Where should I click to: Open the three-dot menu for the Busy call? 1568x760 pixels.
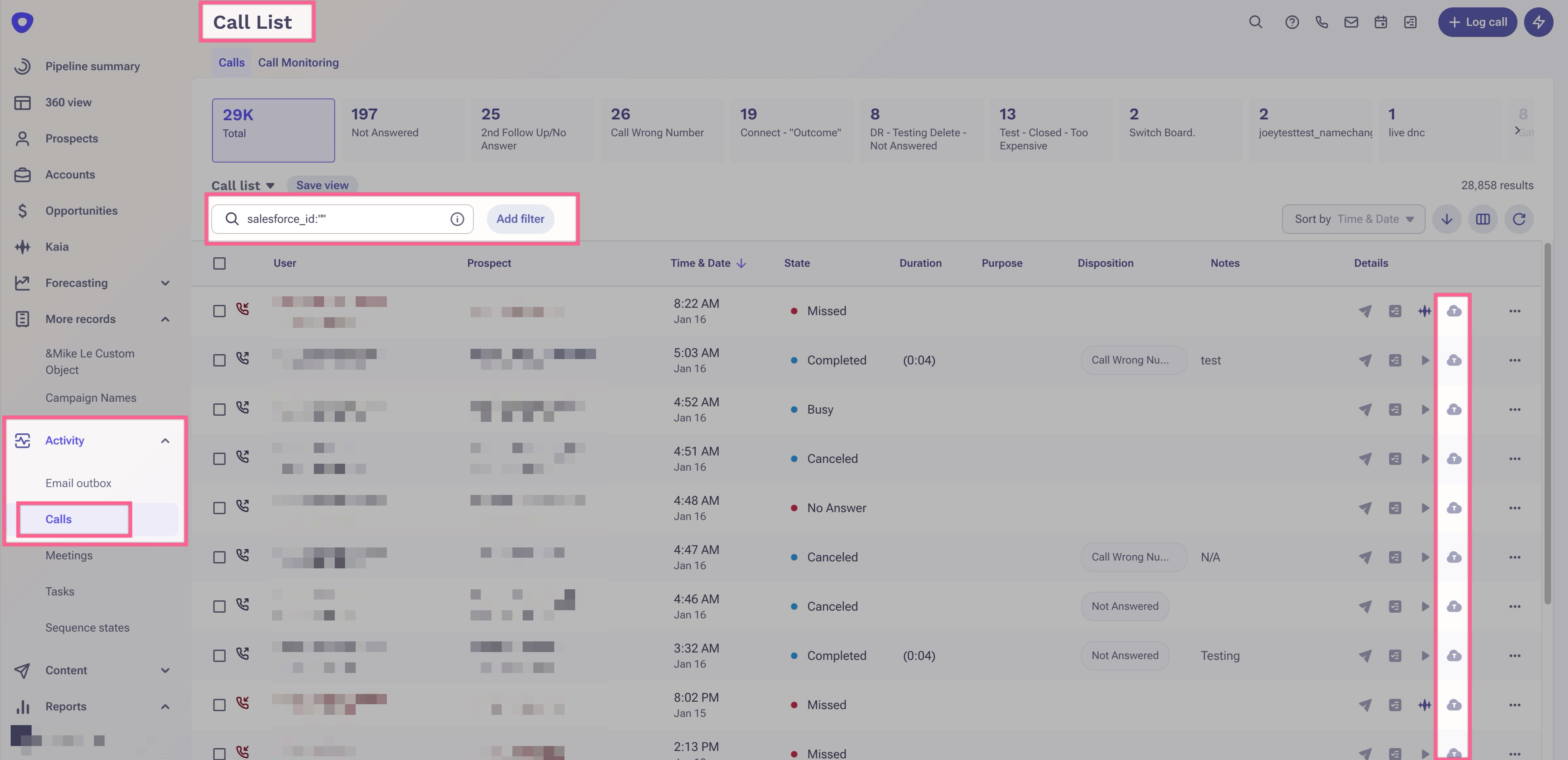pyautogui.click(x=1514, y=410)
